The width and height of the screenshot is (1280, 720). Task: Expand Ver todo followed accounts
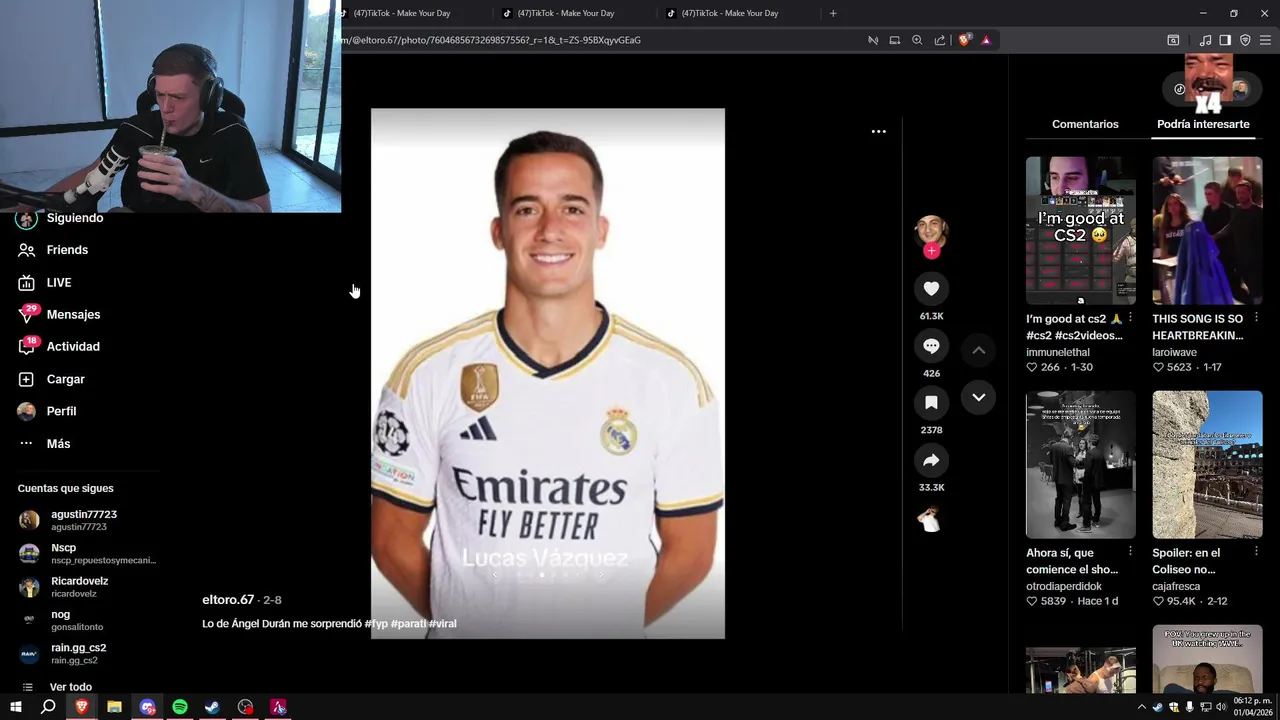point(70,687)
